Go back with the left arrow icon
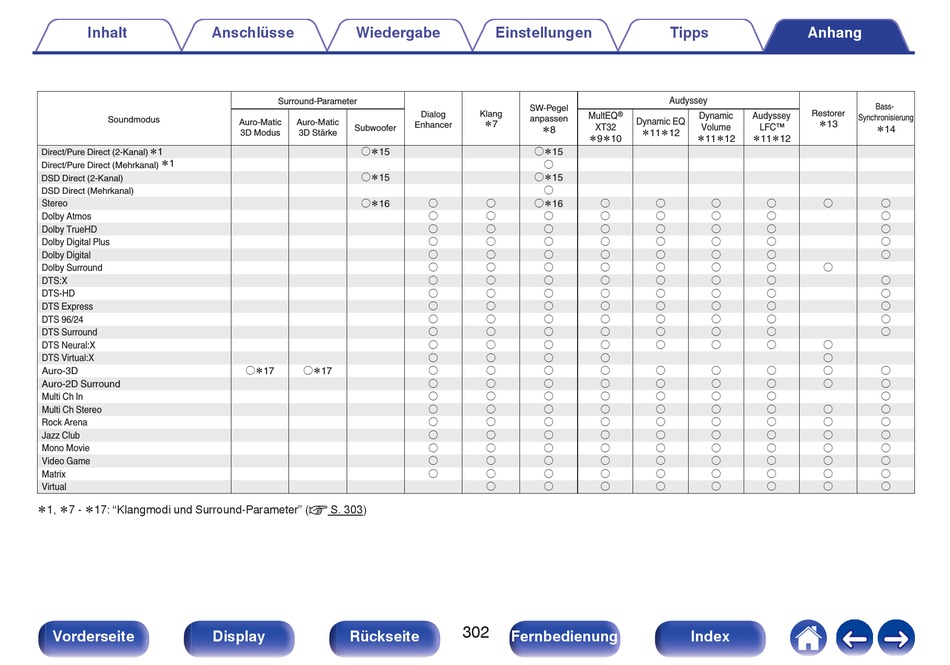 (854, 638)
